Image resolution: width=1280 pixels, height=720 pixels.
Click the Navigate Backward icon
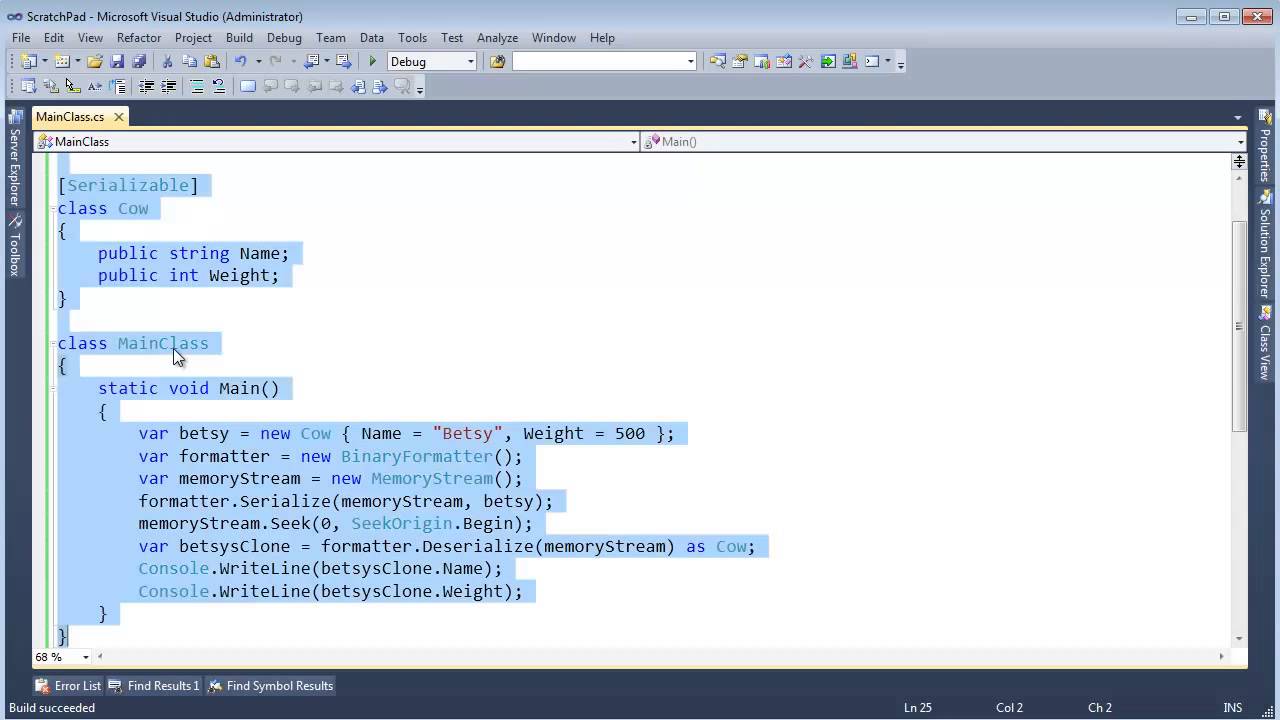click(x=311, y=62)
